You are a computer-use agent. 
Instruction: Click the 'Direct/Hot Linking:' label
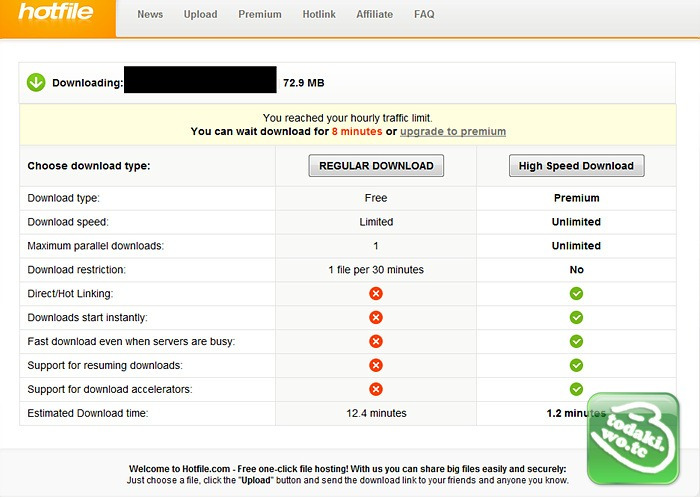[70, 293]
